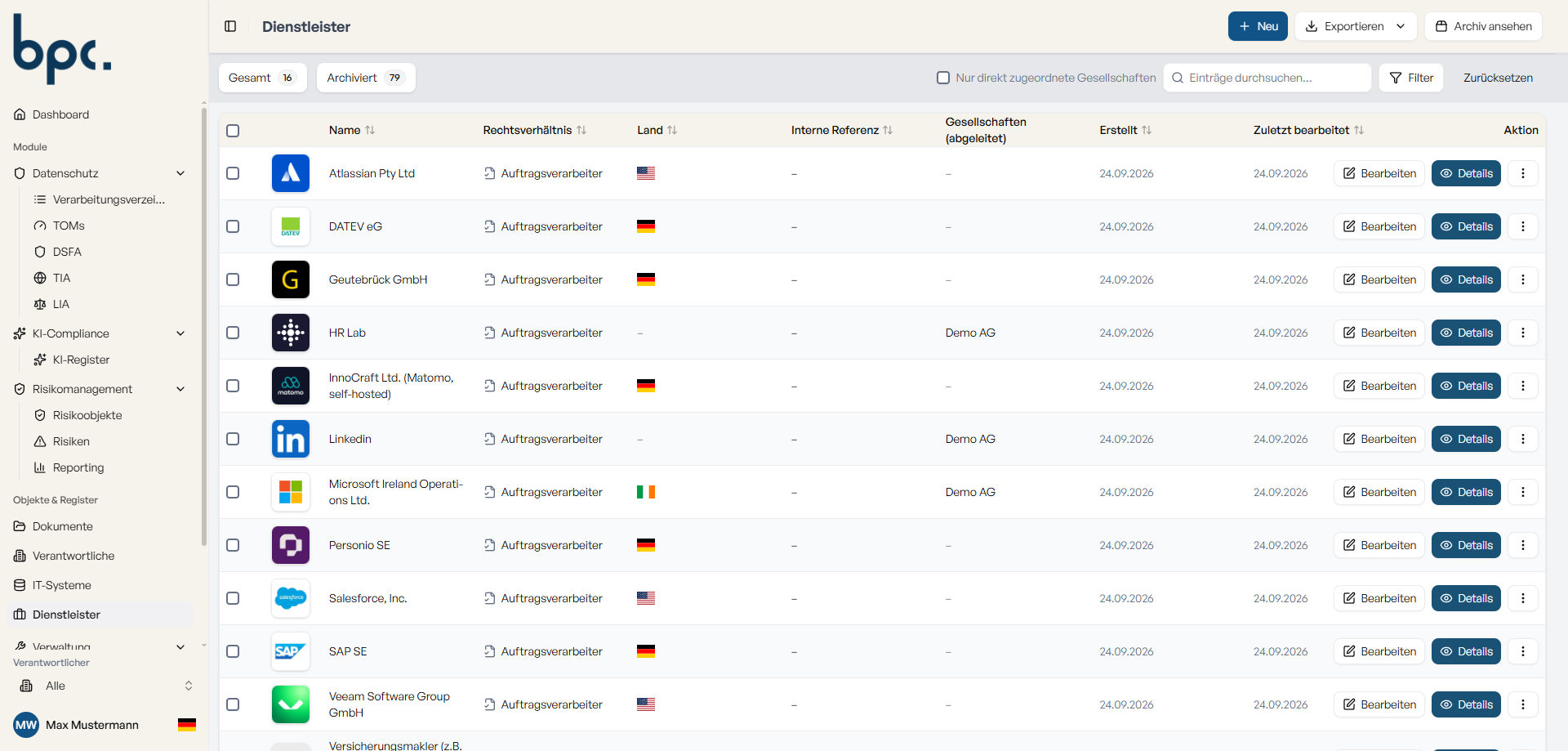The height and width of the screenshot is (751, 1568).
Task: Open Risiken in the sidebar
Action: (x=71, y=441)
